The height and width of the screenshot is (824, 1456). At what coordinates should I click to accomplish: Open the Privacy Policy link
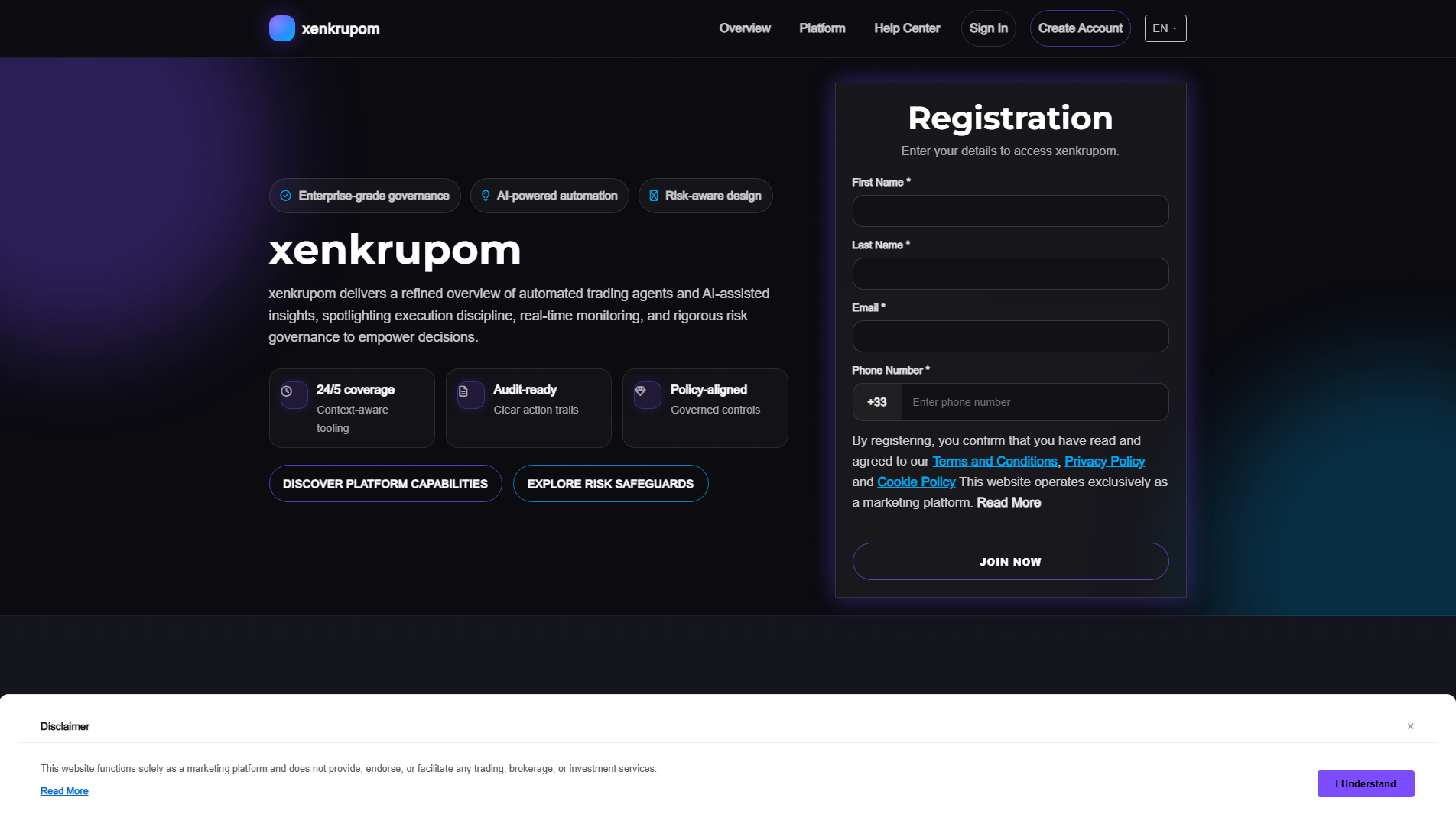pyautogui.click(x=1104, y=461)
